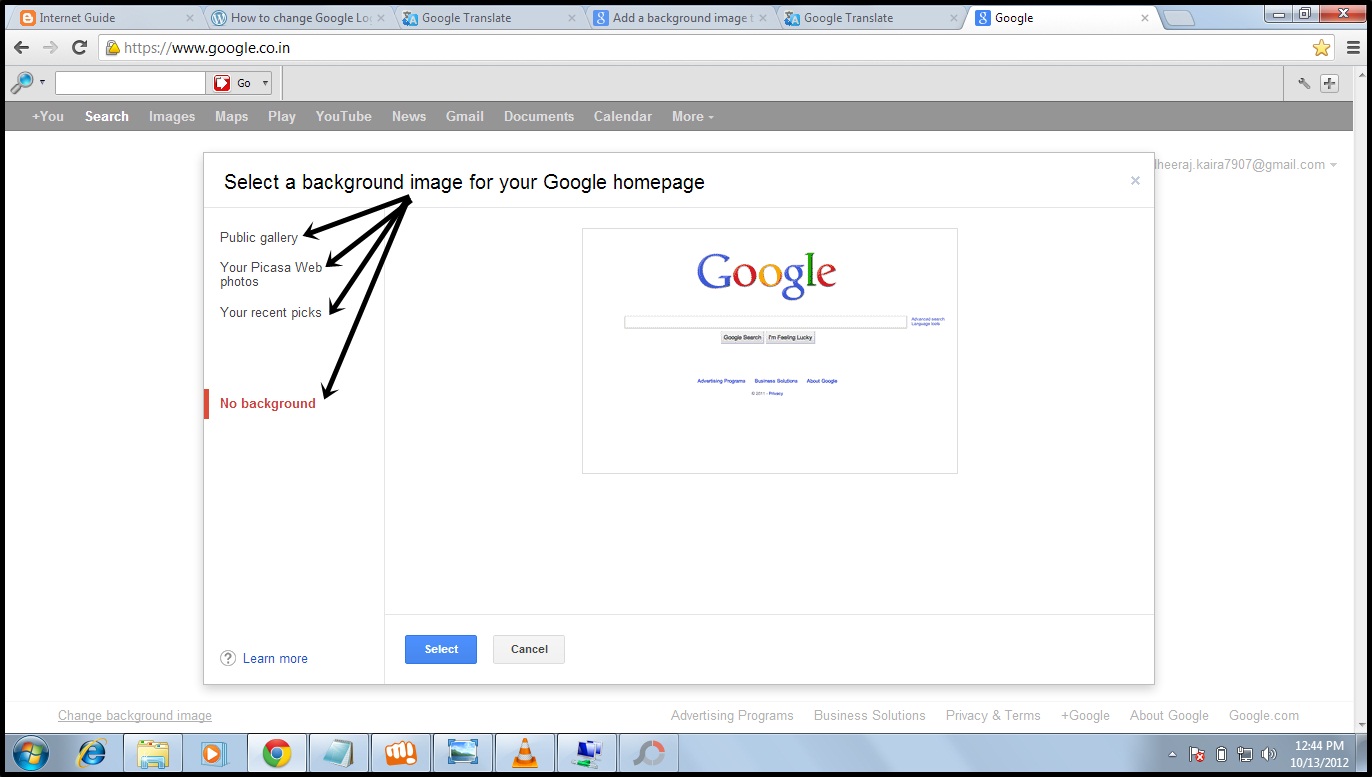This screenshot has height=777, width=1372.
Task: Choose Your recent picks source
Action: [x=270, y=312]
